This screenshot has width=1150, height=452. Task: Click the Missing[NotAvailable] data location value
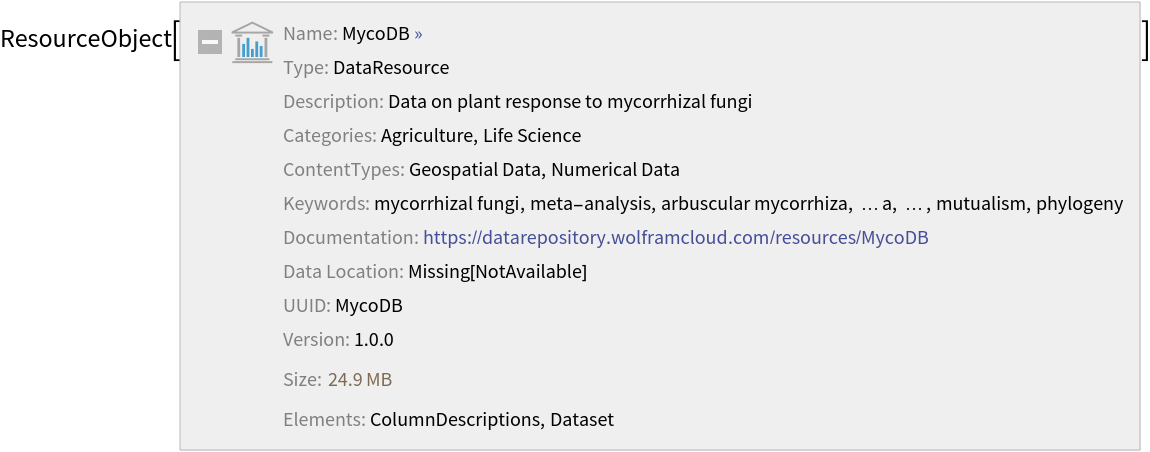497,272
